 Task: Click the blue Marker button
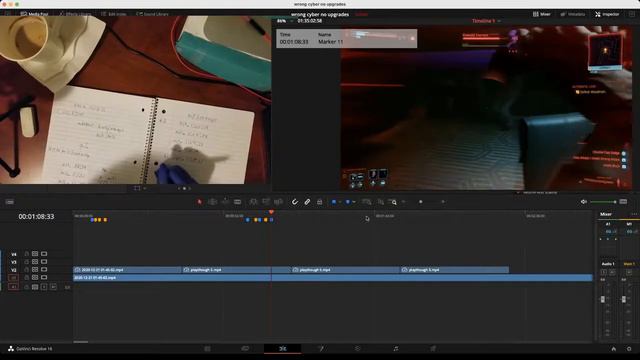pyautogui.click(x=348, y=202)
